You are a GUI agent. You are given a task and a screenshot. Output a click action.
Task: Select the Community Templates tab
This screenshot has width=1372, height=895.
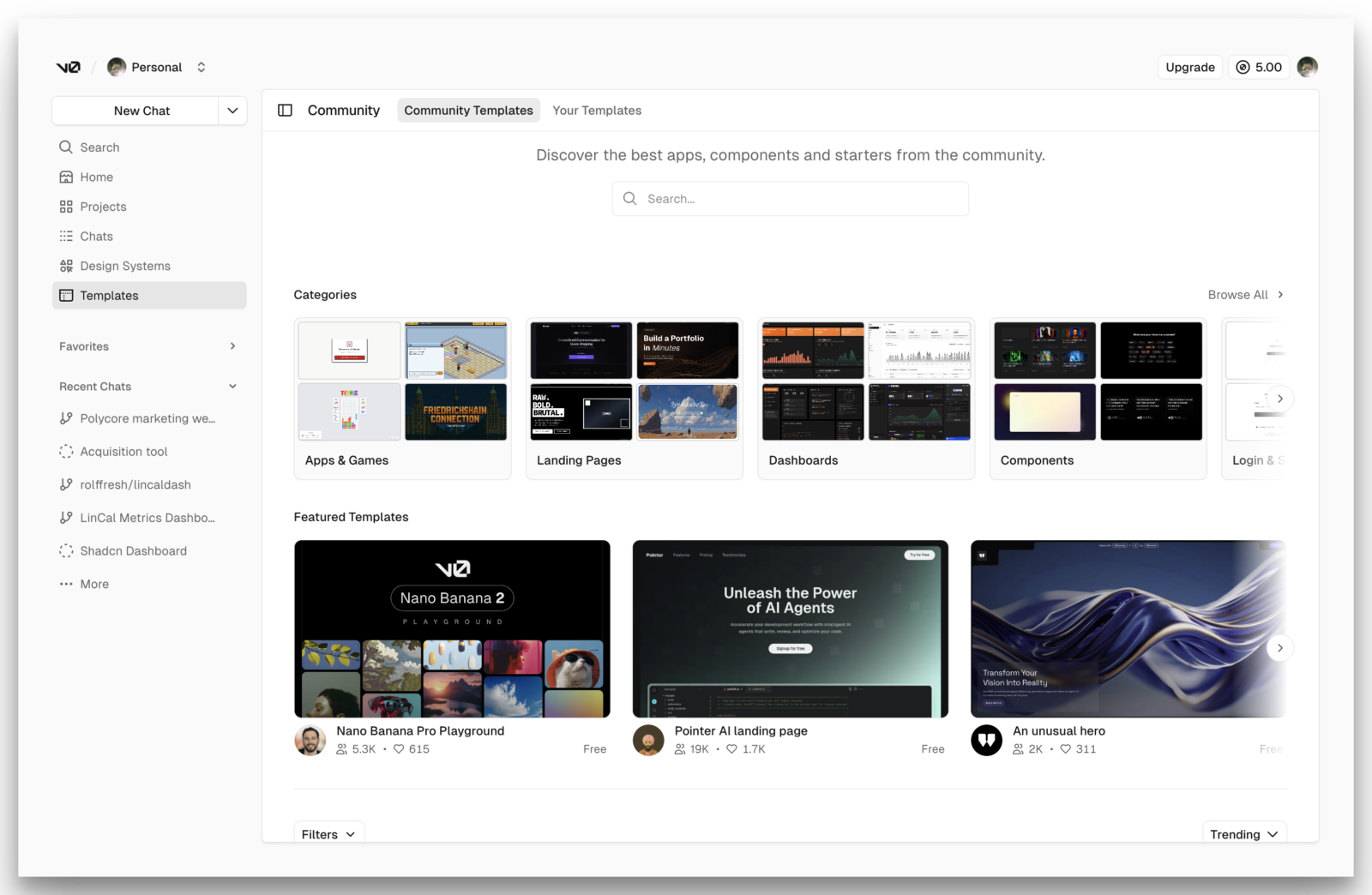coord(468,111)
